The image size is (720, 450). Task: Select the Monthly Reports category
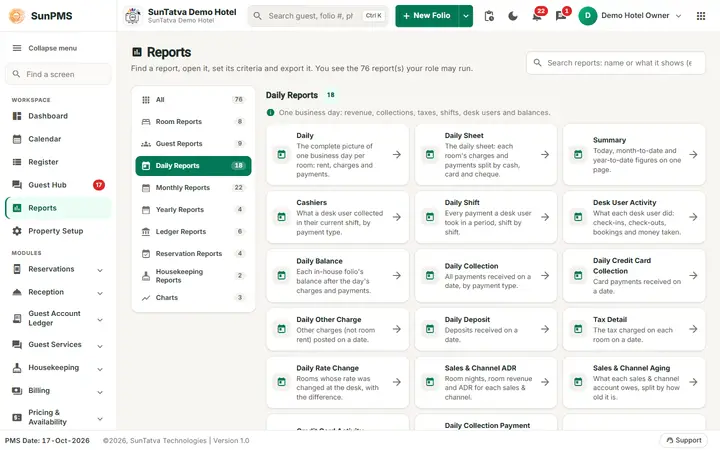pos(193,188)
